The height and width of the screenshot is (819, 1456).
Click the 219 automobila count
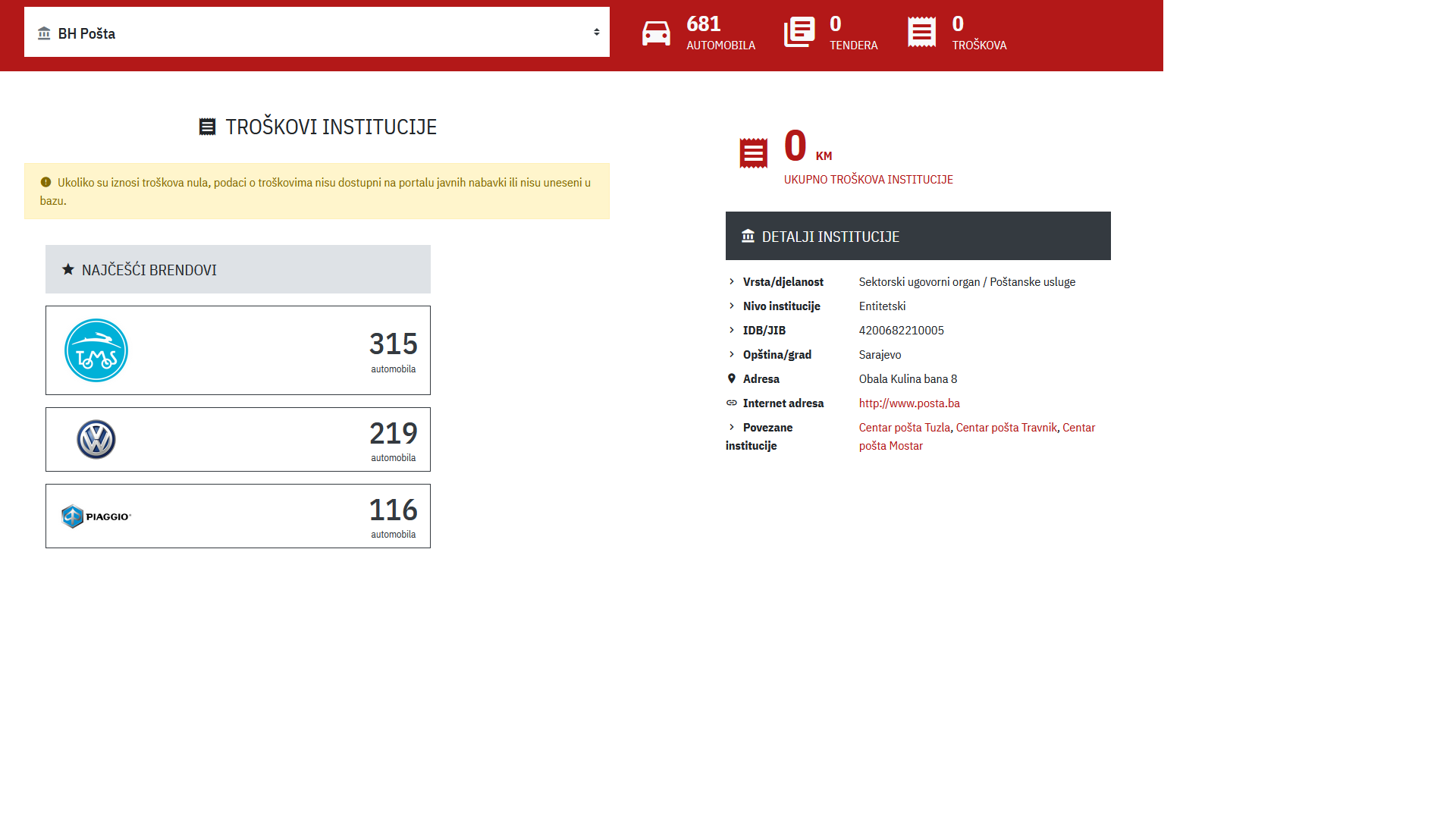393,441
